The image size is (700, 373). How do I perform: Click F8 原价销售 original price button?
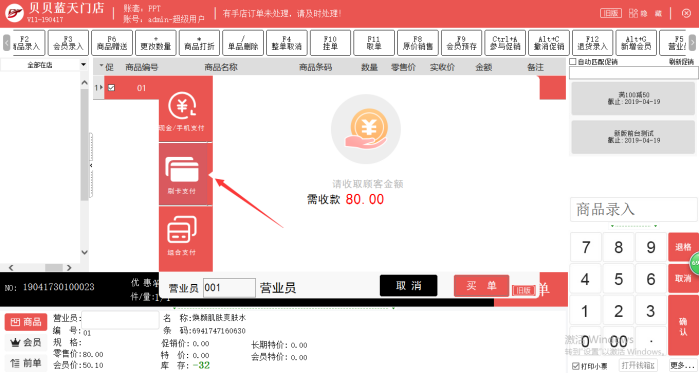pos(417,43)
